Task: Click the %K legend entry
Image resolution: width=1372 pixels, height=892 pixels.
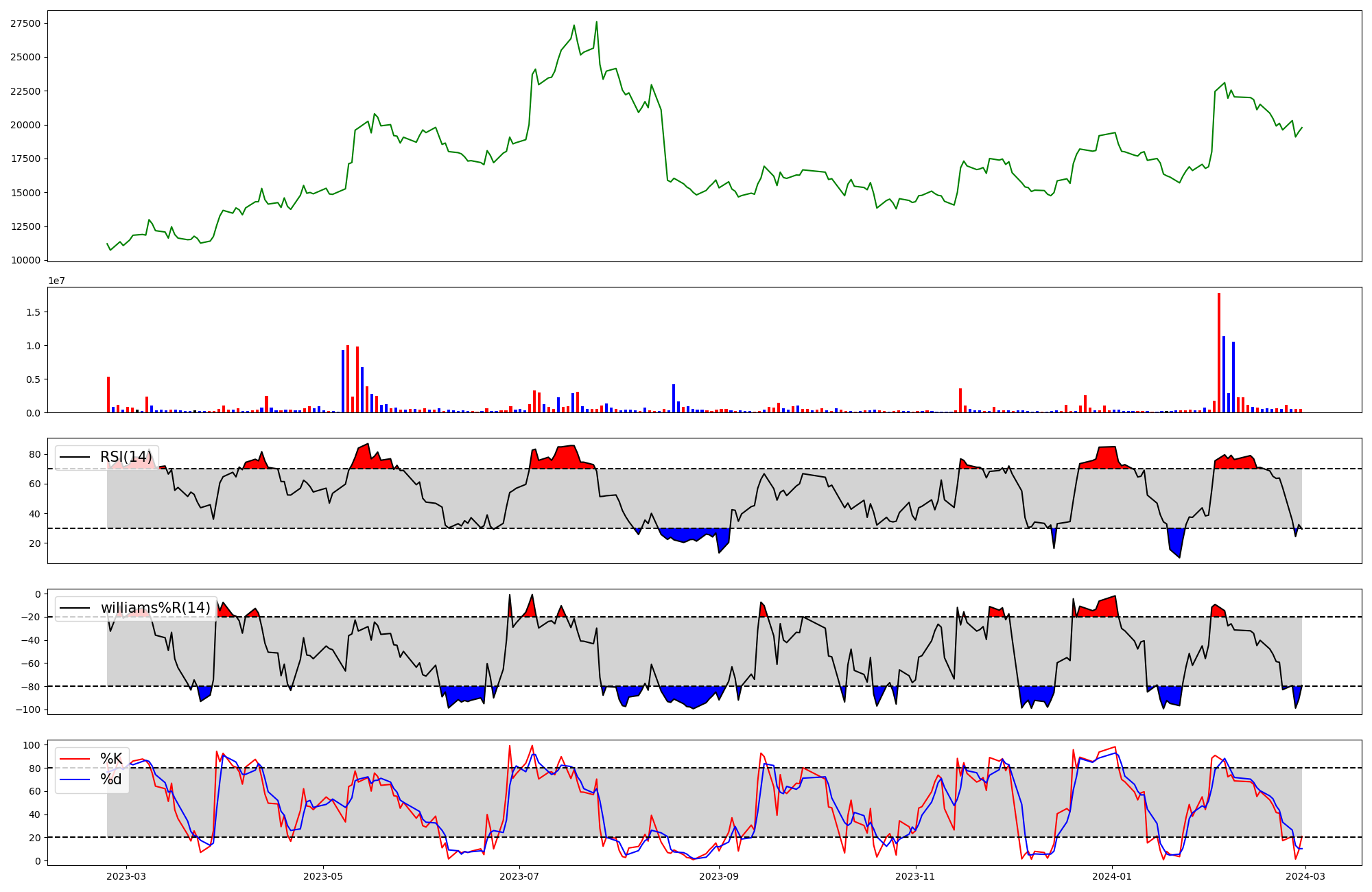Action: point(111,759)
